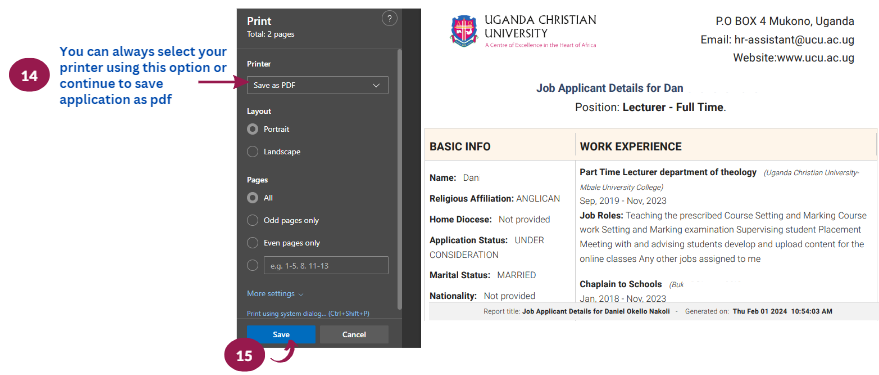Click the Total: 2 pages text

tap(270, 34)
